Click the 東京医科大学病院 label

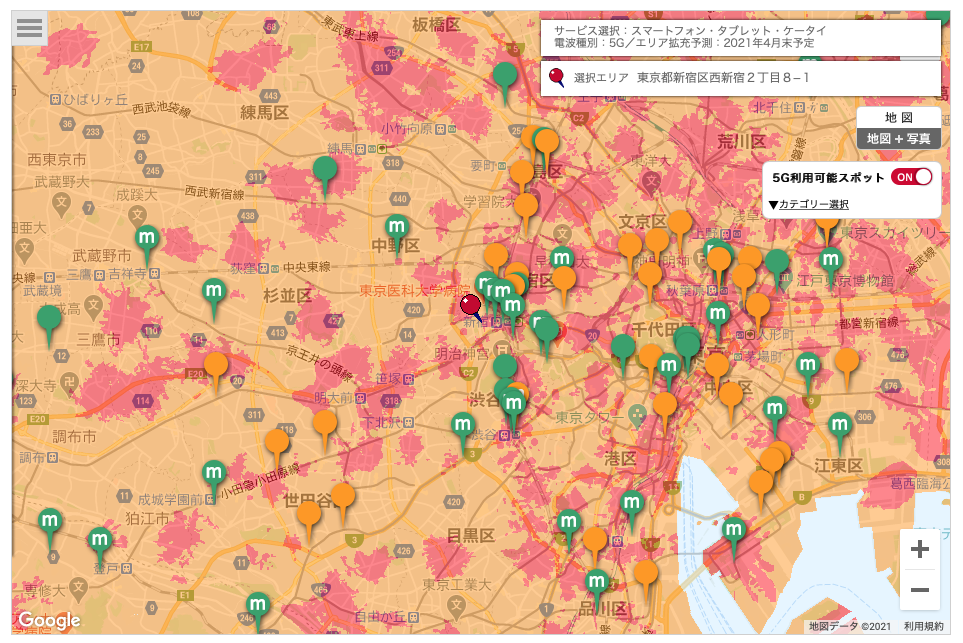click(x=415, y=290)
